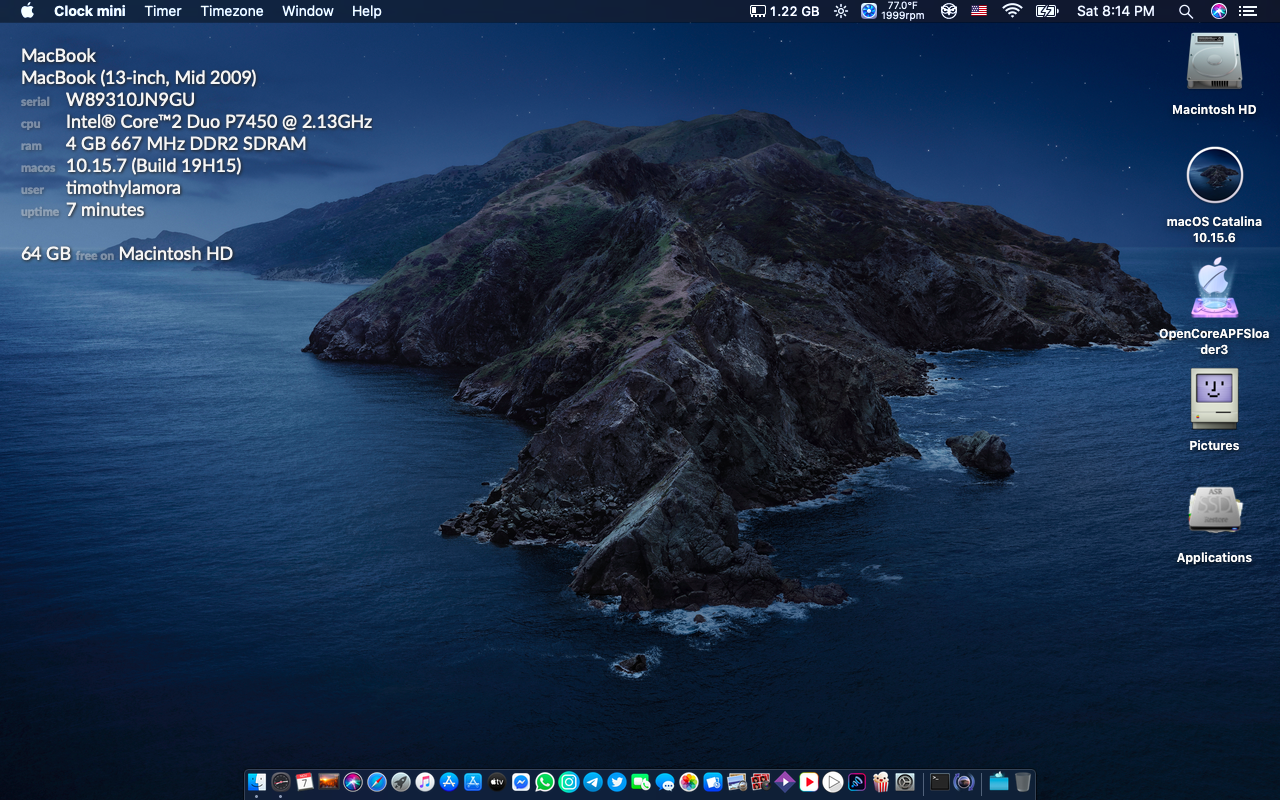Open Spotlight search magnifier
Screen dimensions: 1280x800
click(1186, 11)
